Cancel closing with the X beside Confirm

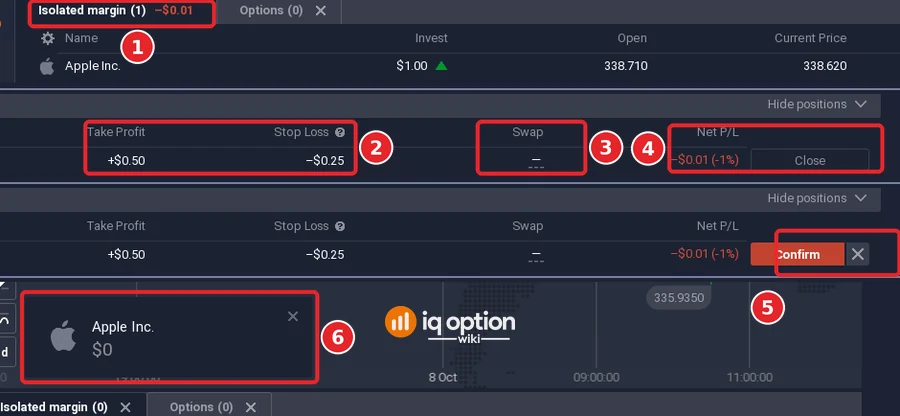point(858,254)
